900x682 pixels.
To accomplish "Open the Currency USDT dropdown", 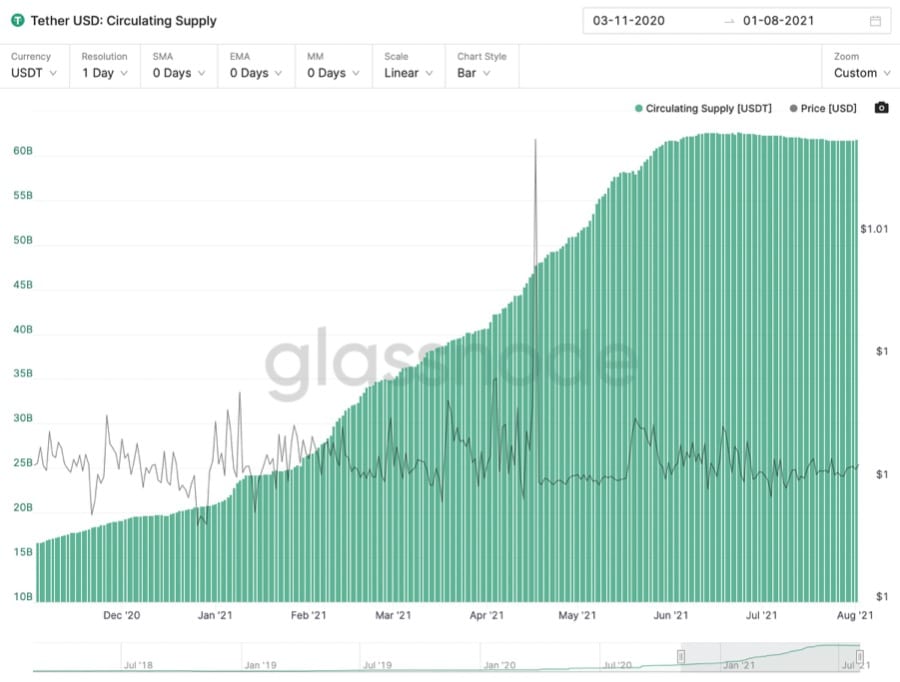I will (34, 66).
